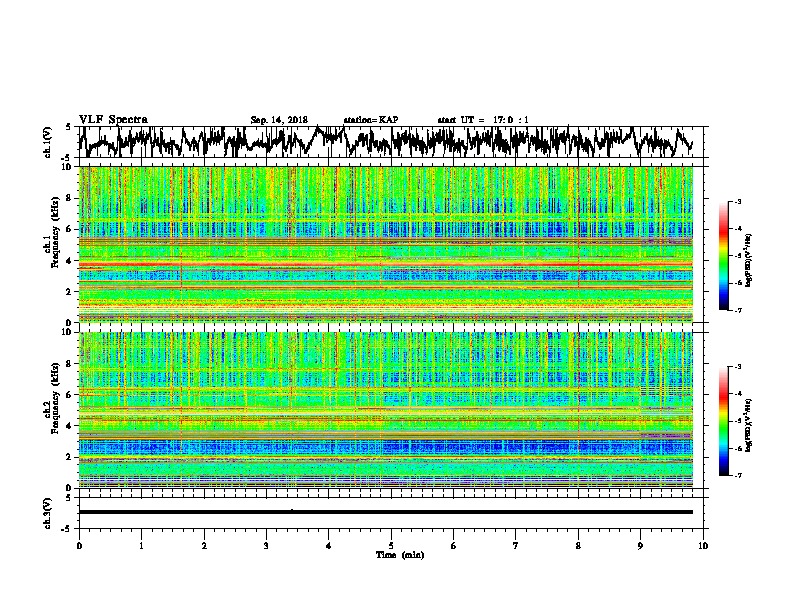
Task: Click time axis tick label "8"
Action: [x=578, y=546]
